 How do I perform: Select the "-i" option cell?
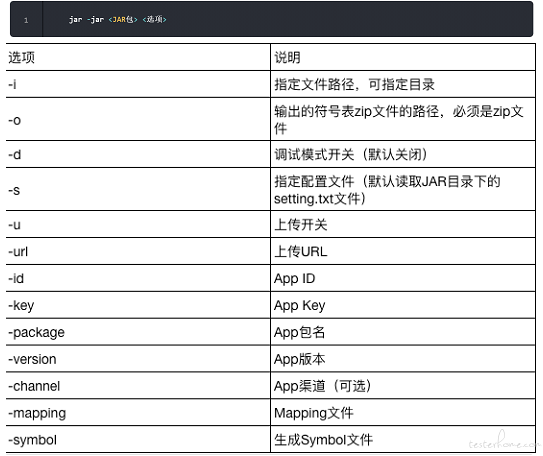point(138,84)
